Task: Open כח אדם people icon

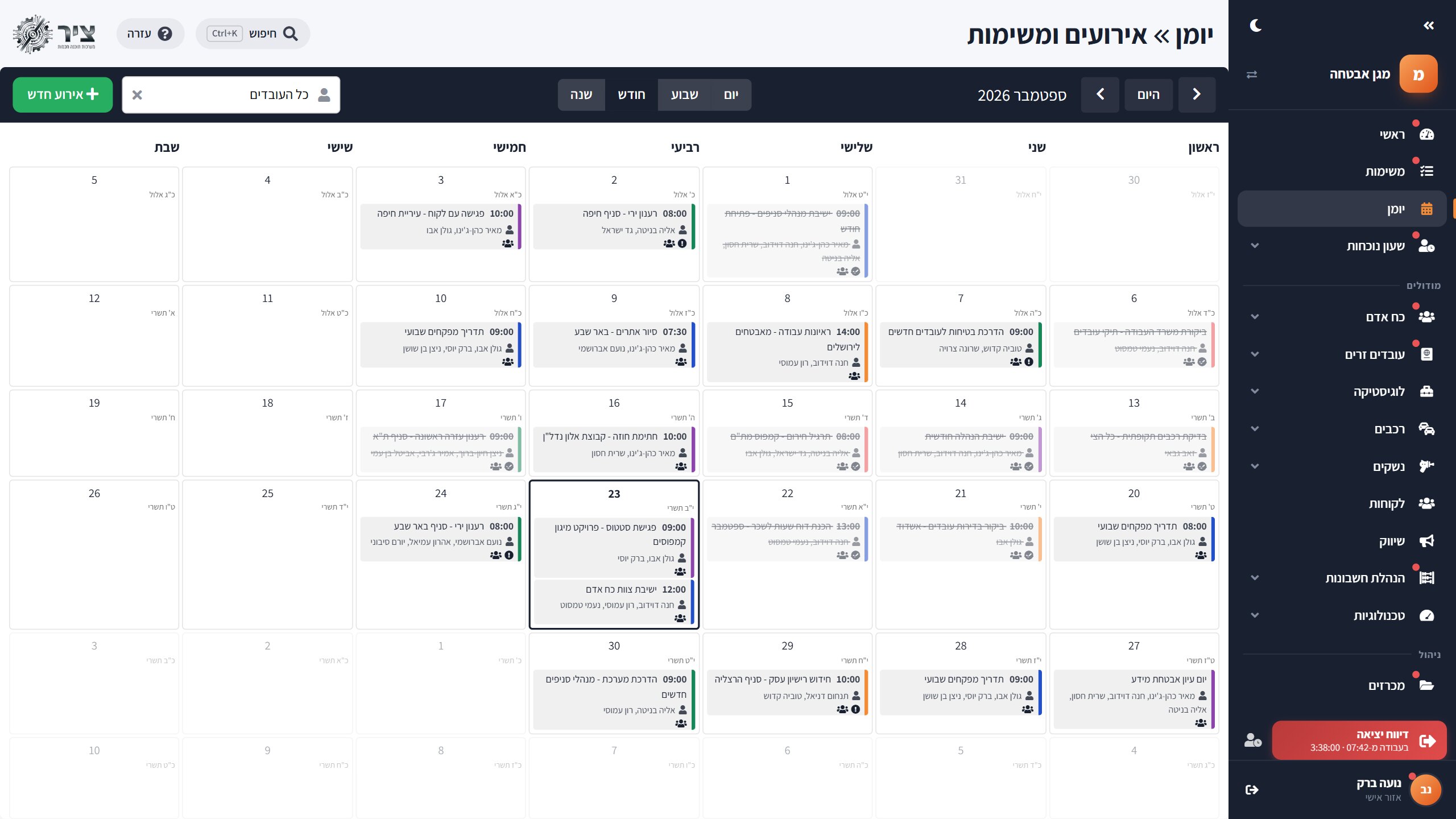Action: [x=1426, y=317]
